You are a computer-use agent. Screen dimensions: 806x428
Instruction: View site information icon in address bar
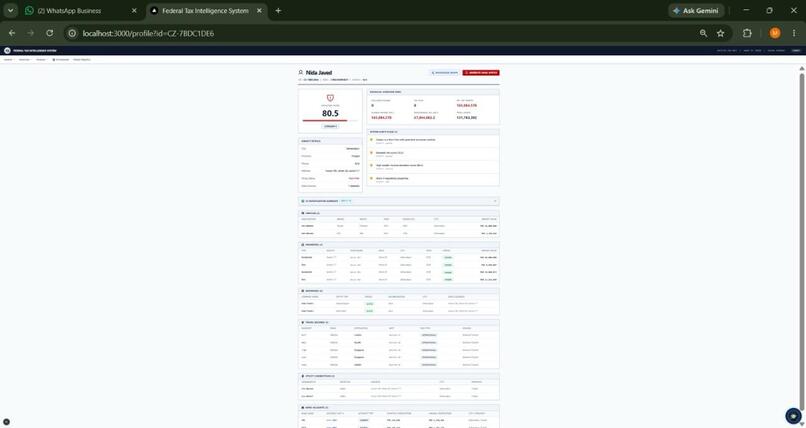coord(72,33)
